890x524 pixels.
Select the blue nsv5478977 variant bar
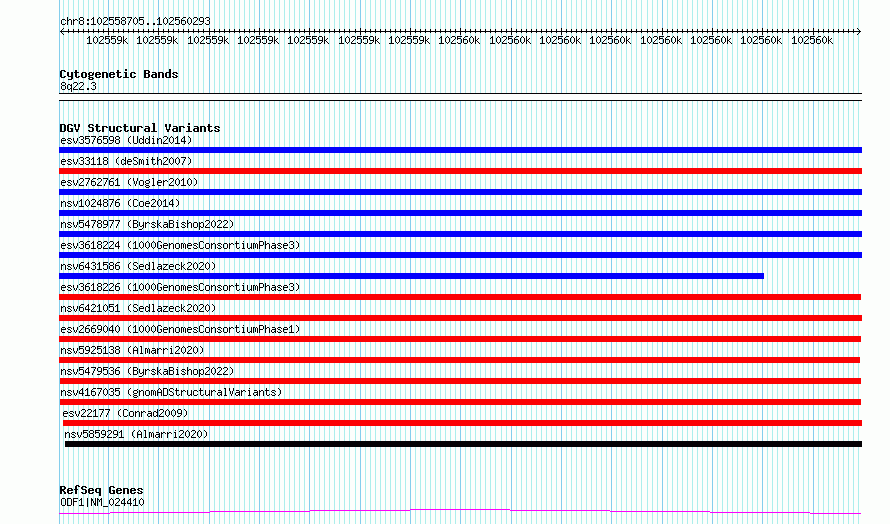click(460, 234)
